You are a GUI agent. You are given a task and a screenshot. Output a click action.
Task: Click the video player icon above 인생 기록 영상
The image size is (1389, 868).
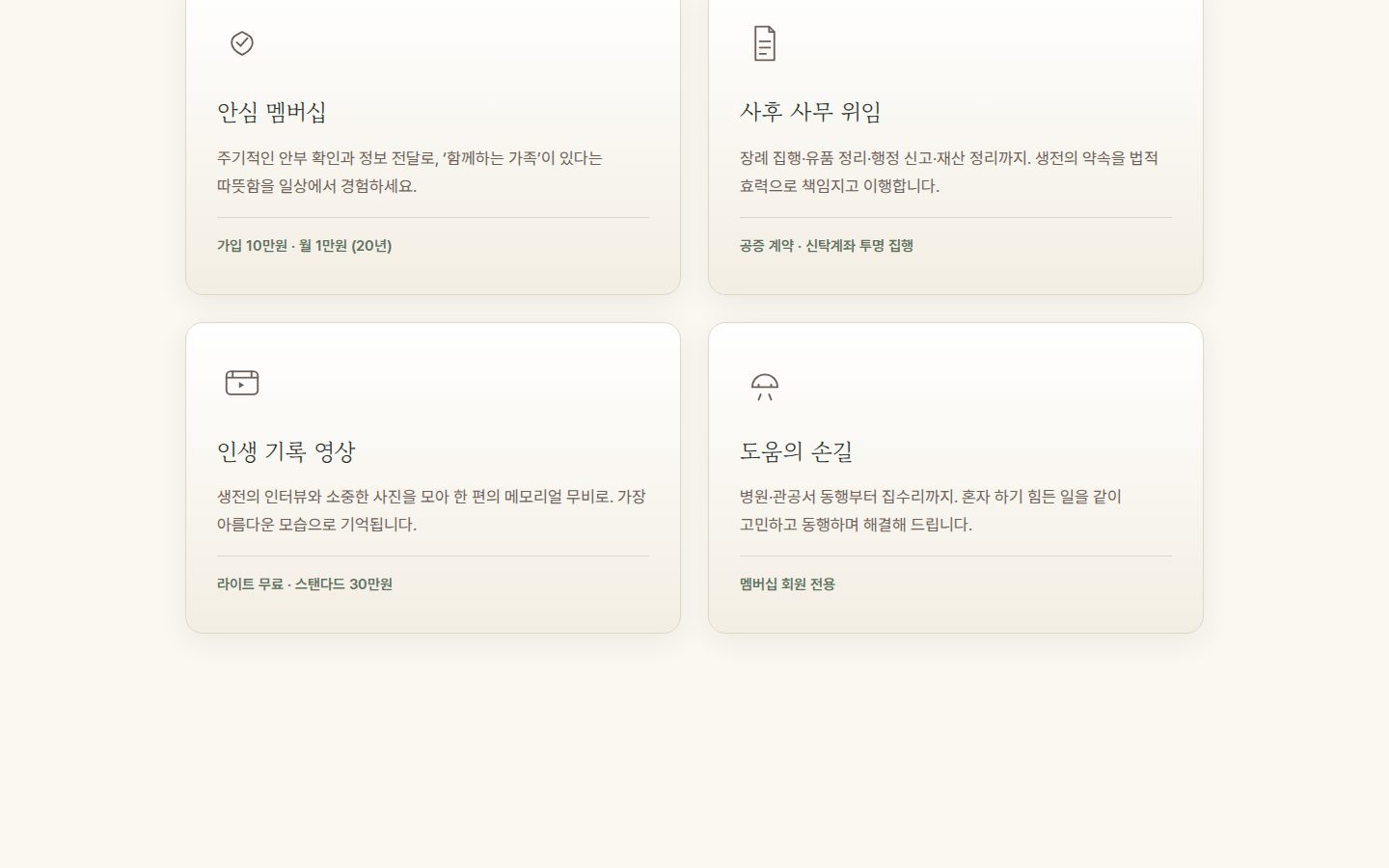point(242,382)
